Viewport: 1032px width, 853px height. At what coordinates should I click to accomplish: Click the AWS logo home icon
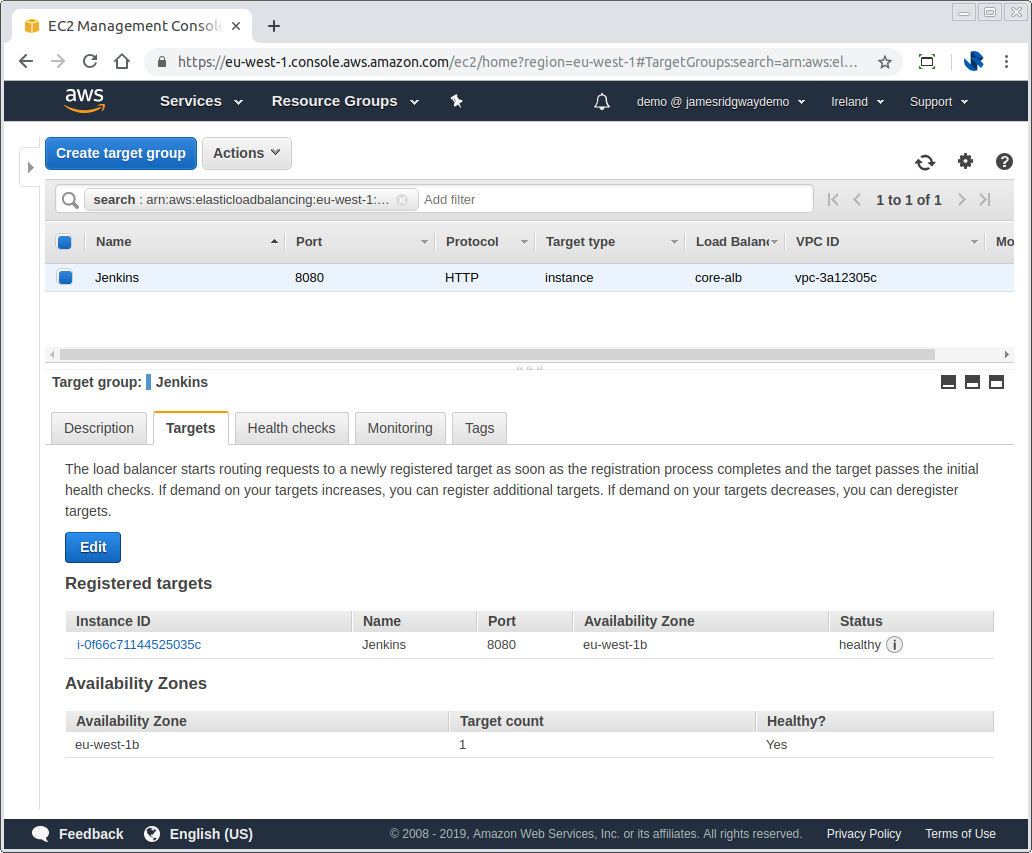(x=84, y=101)
